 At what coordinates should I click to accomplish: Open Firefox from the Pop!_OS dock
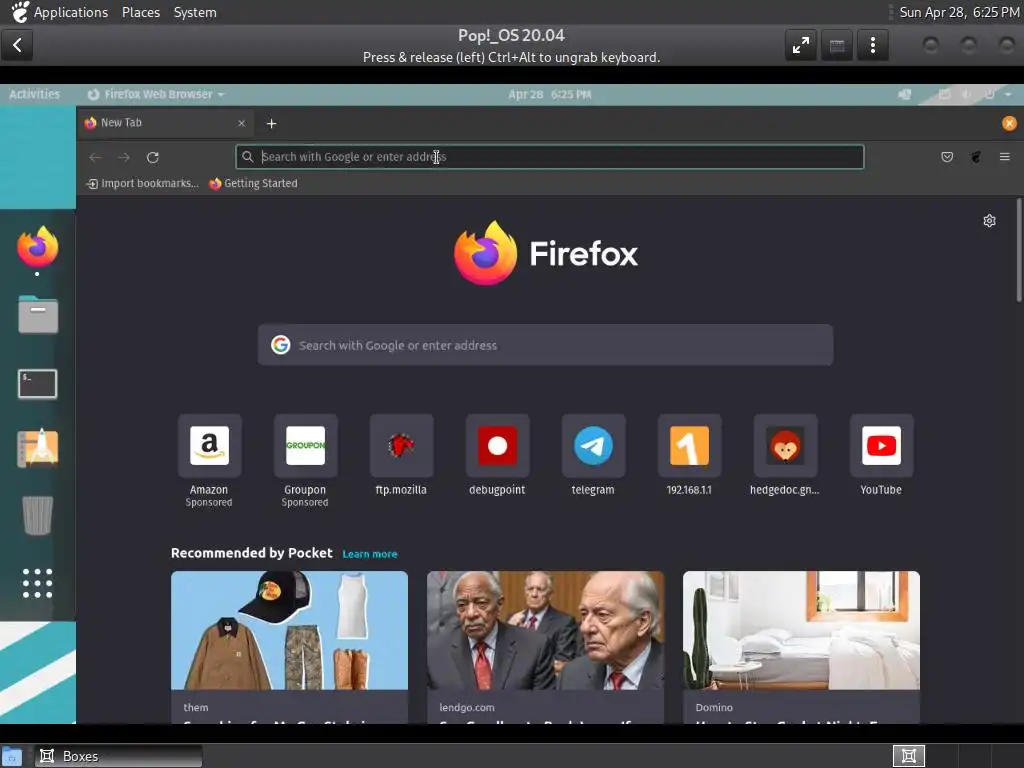pos(37,247)
